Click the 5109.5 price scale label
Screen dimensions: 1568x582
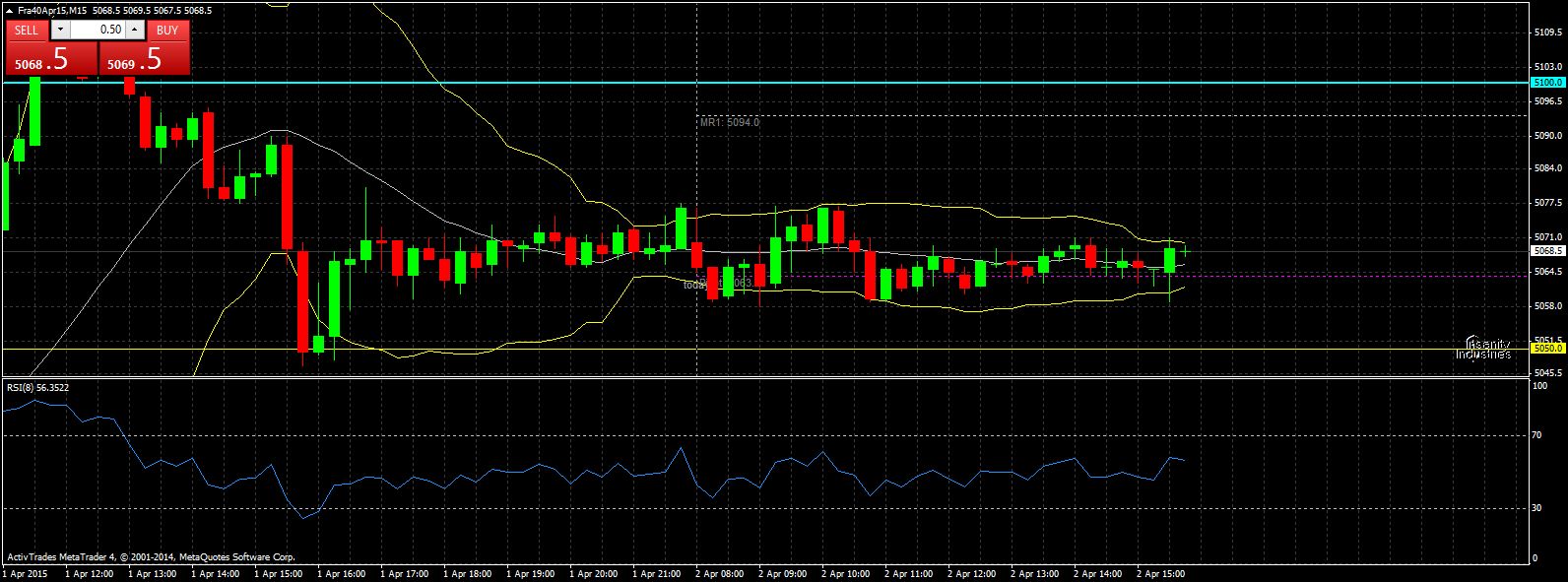(x=1548, y=32)
